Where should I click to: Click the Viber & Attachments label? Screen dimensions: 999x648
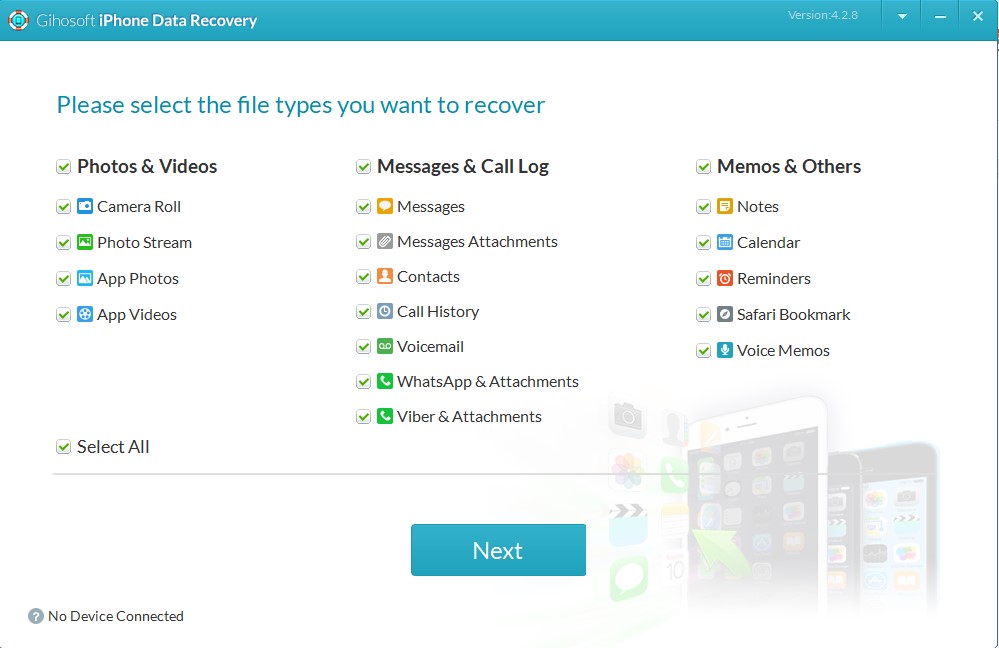point(470,417)
